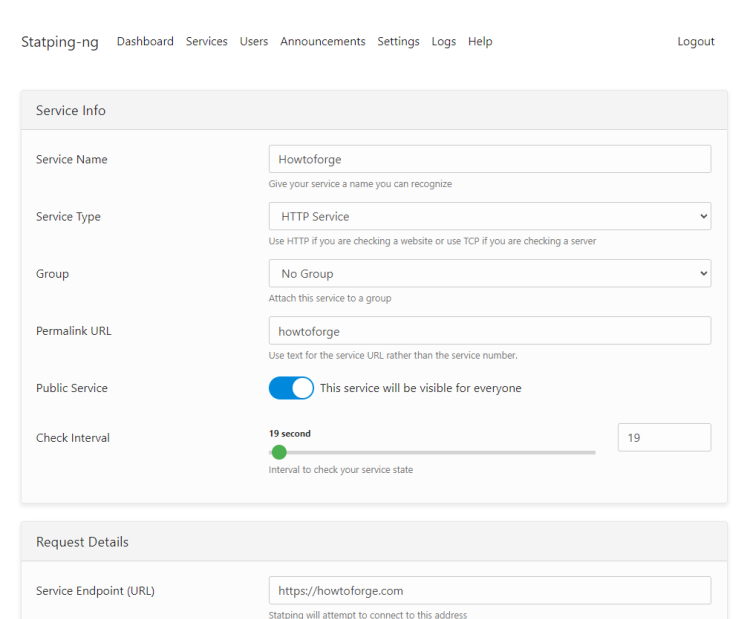Click the Service Name input field

coord(489,159)
